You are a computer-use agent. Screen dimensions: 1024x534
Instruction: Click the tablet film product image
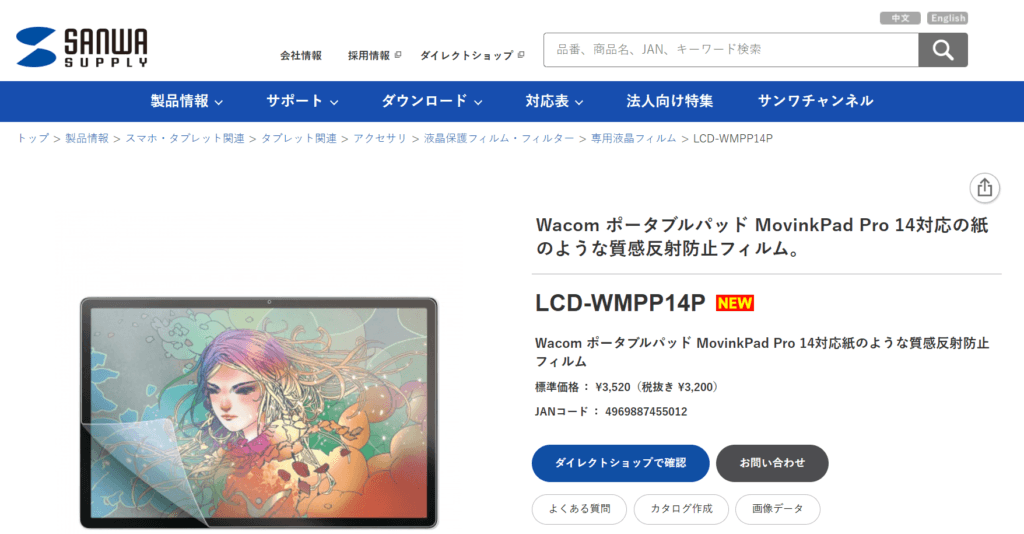[259, 412]
